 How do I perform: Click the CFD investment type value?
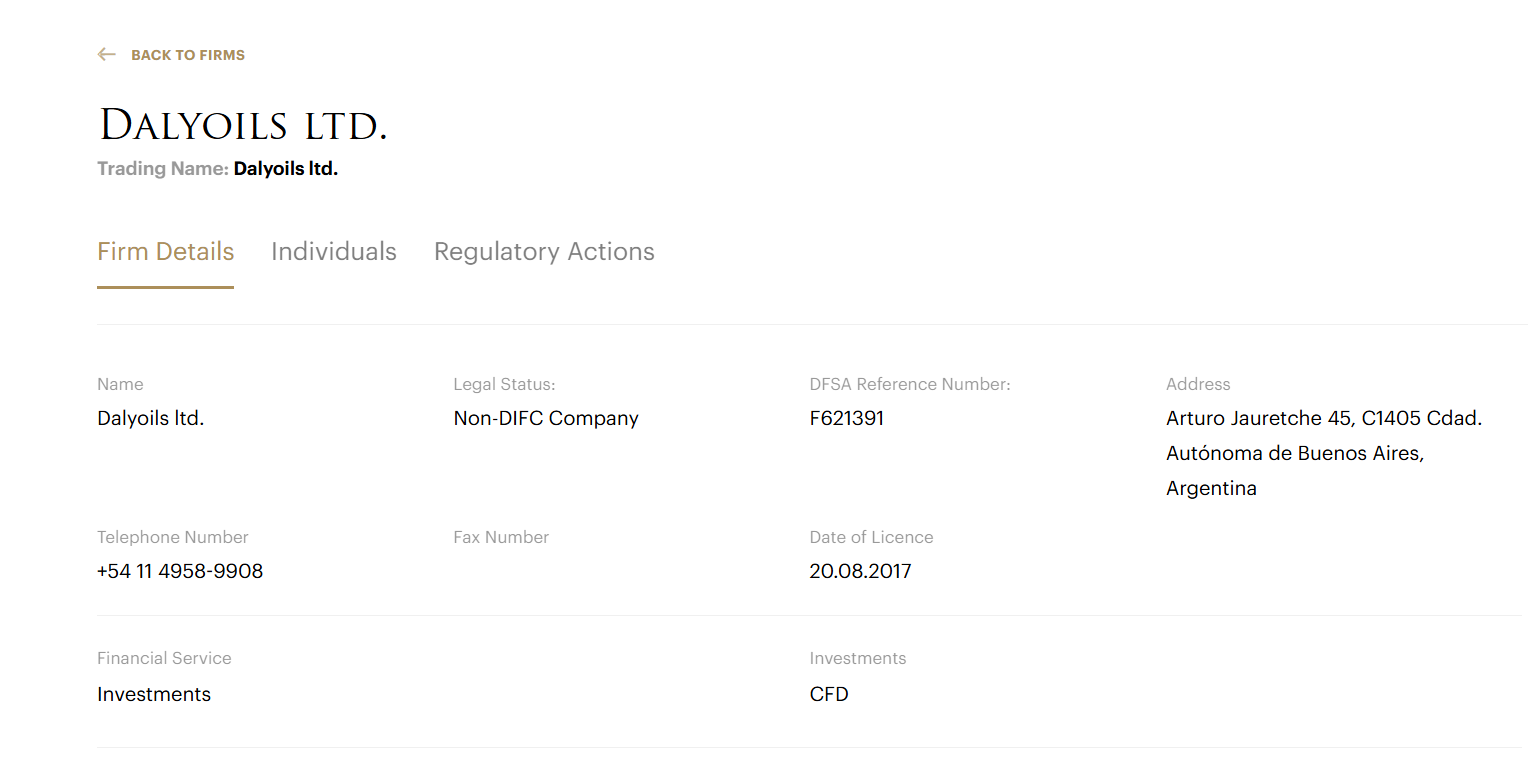[829, 694]
